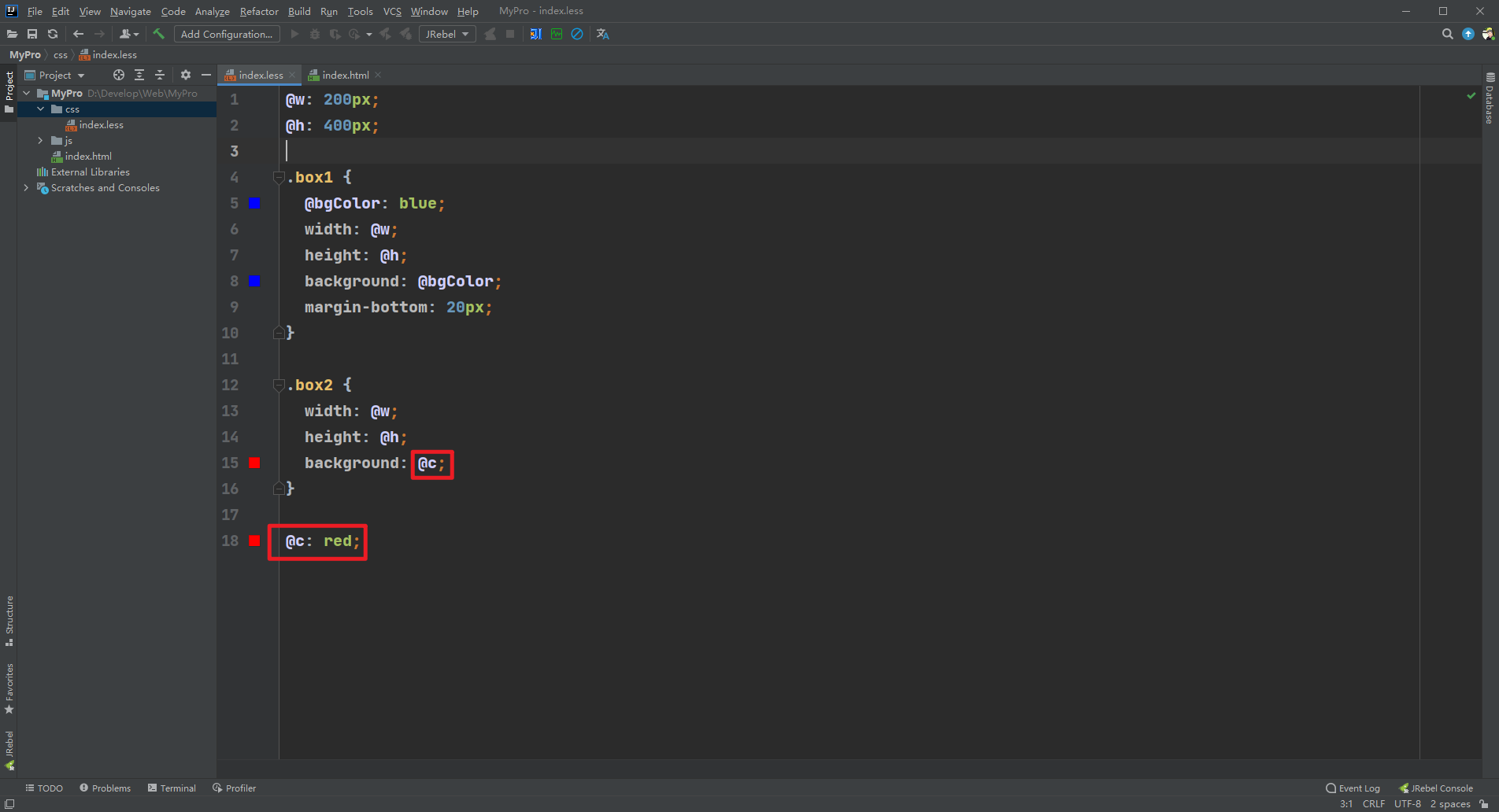Open the JRebel configuration dropdown
1499x812 pixels.
(447, 34)
